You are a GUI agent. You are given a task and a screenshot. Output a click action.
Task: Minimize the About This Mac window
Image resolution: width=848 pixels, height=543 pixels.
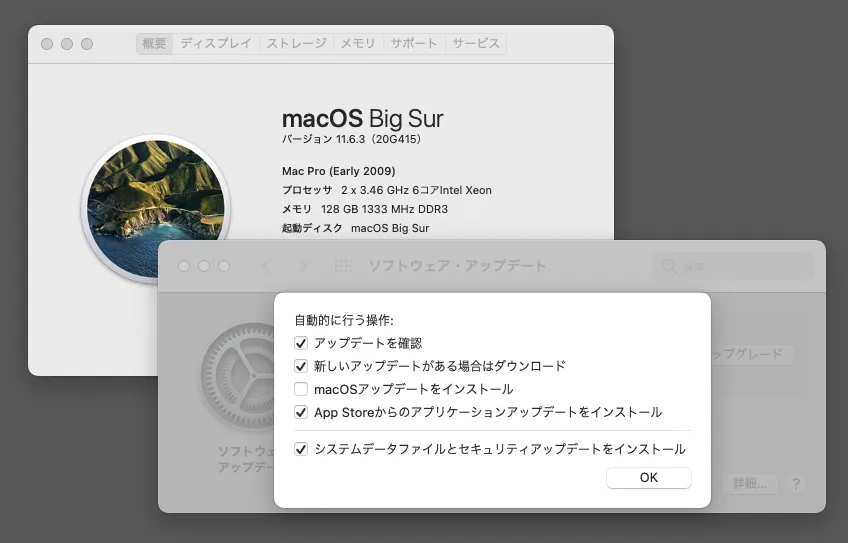[67, 44]
